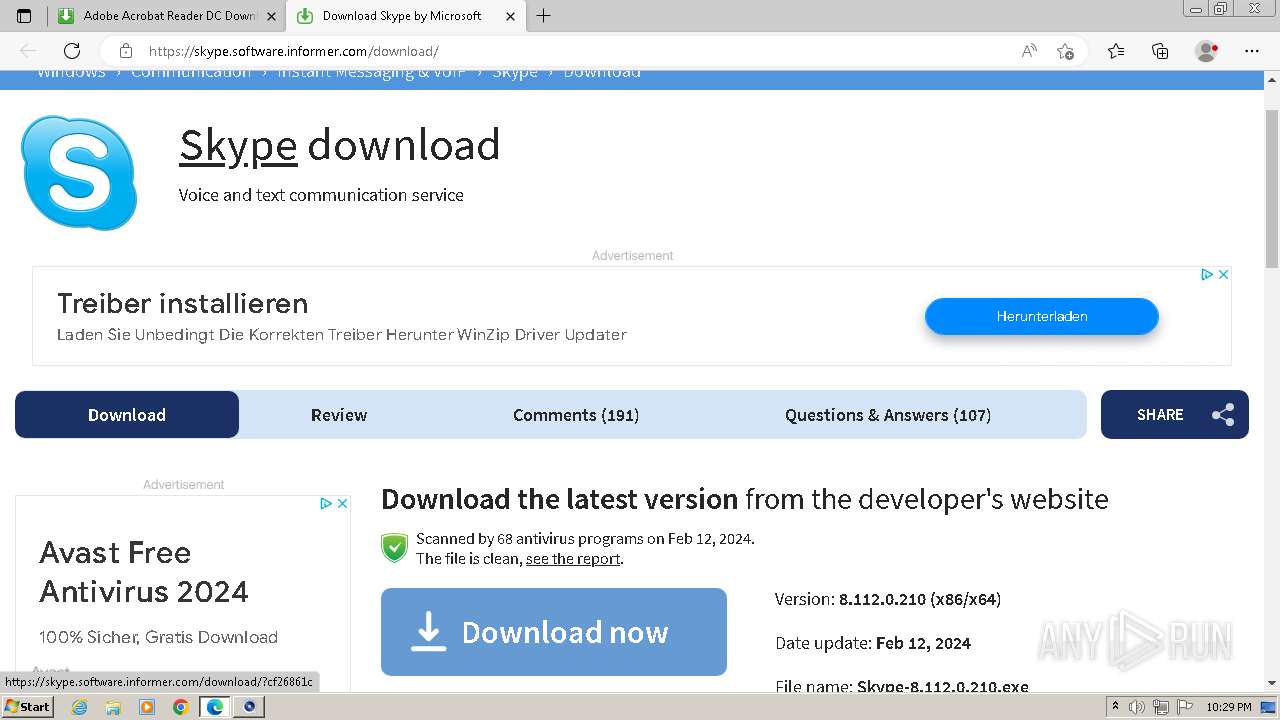Click the blue Download now button

(554, 632)
